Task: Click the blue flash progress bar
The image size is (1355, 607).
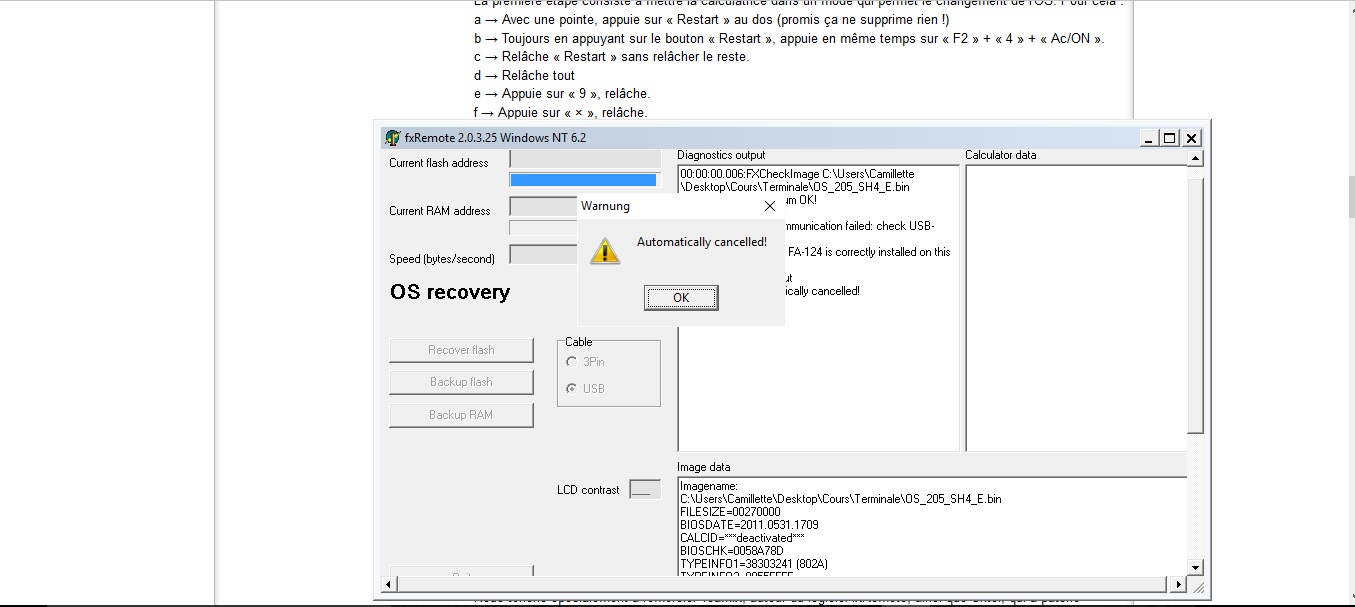Action: tap(584, 180)
